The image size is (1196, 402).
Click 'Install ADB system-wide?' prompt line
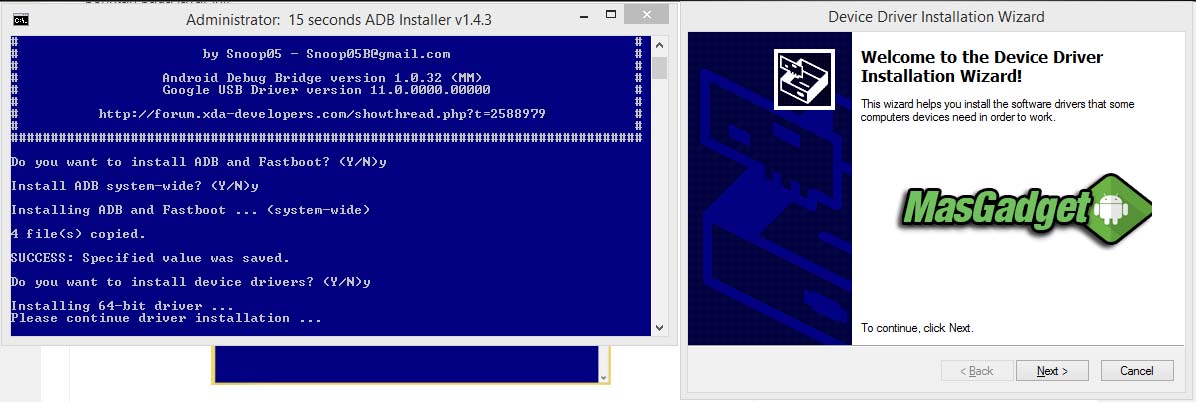coord(135,185)
